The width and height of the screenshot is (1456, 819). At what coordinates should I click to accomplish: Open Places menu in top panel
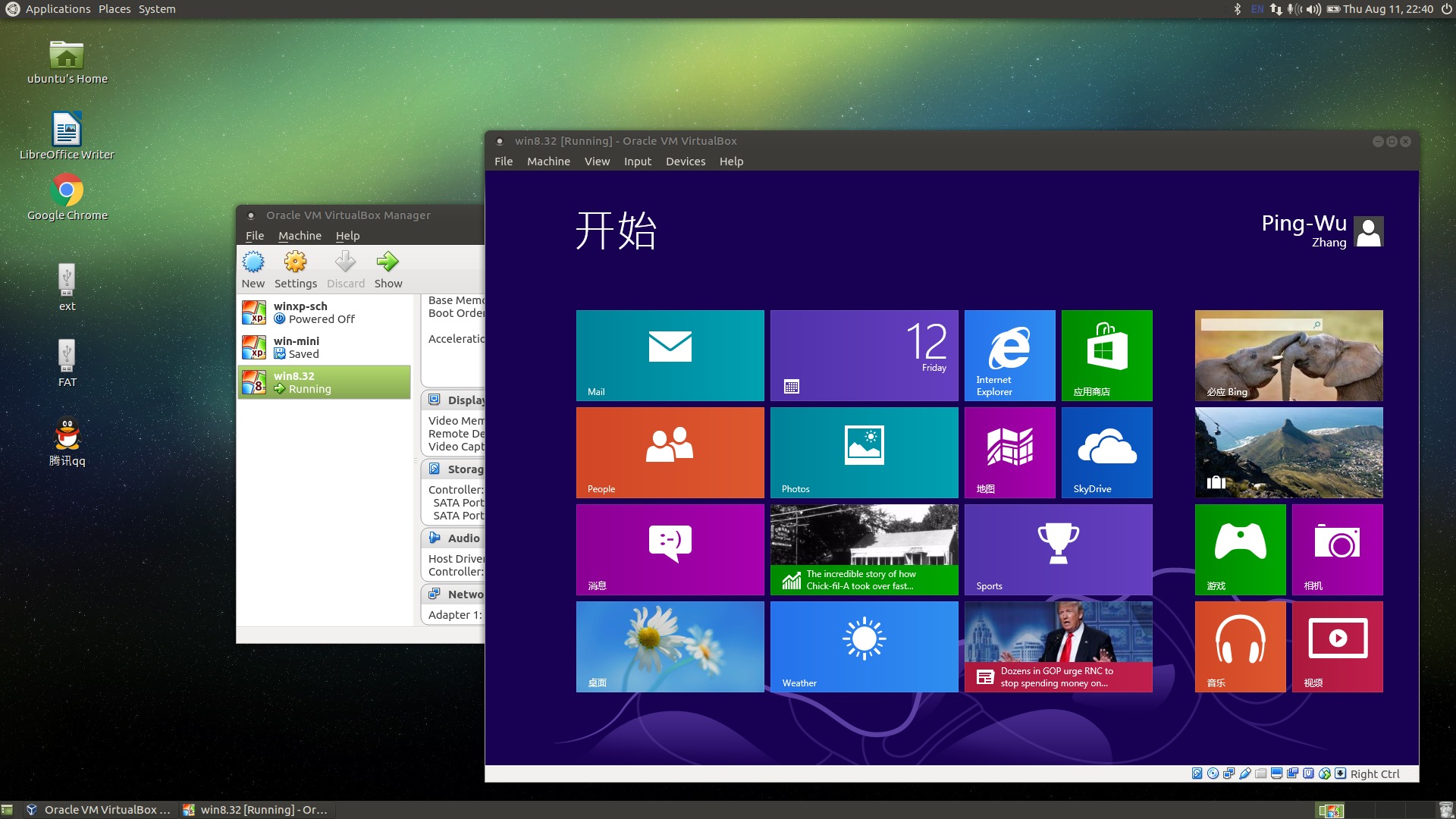115,9
